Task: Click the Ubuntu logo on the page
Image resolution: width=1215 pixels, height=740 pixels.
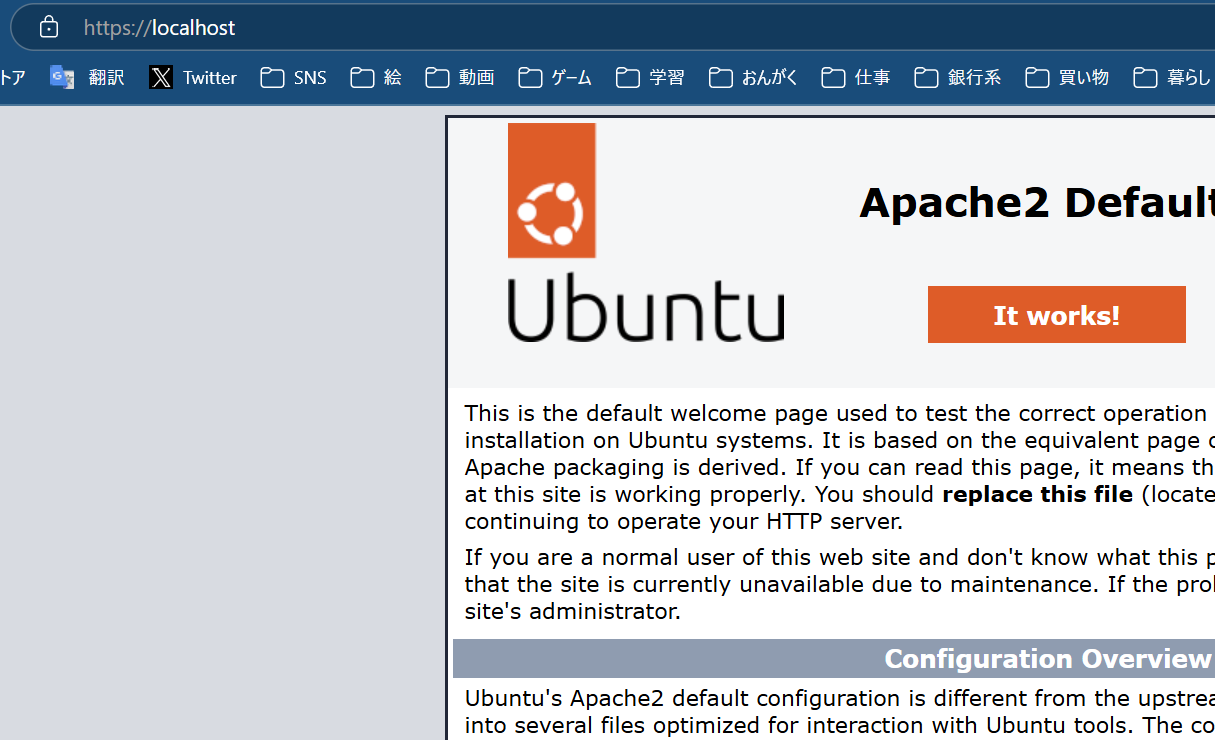Action: click(646, 230)
